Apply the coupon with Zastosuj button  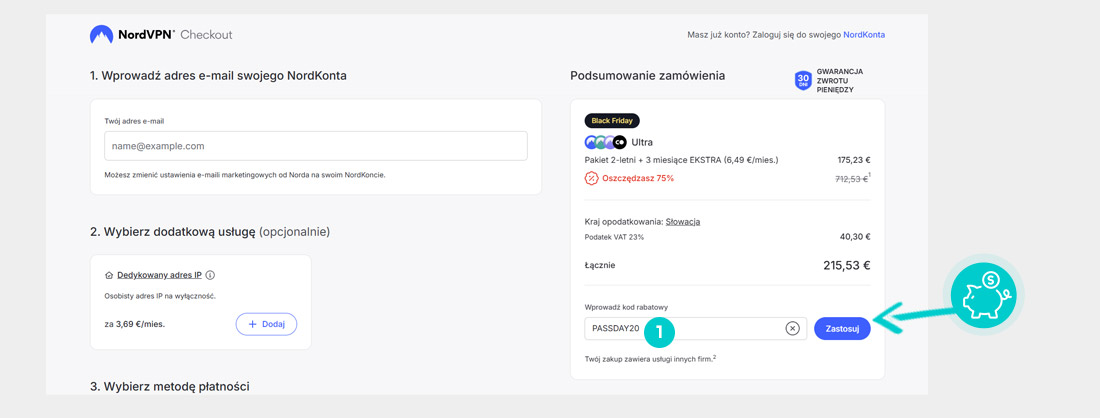842,328
